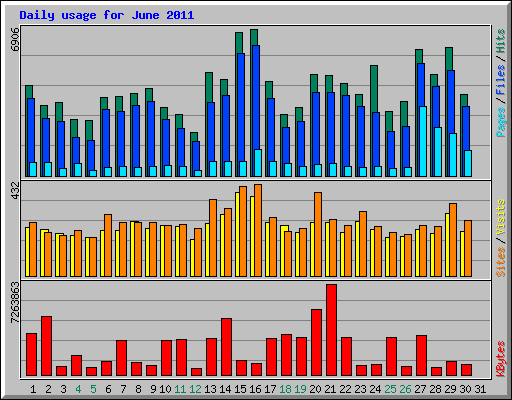Click the day '16' axis label
This screenshot has height=400, width=512.
(x=255, y=389)
